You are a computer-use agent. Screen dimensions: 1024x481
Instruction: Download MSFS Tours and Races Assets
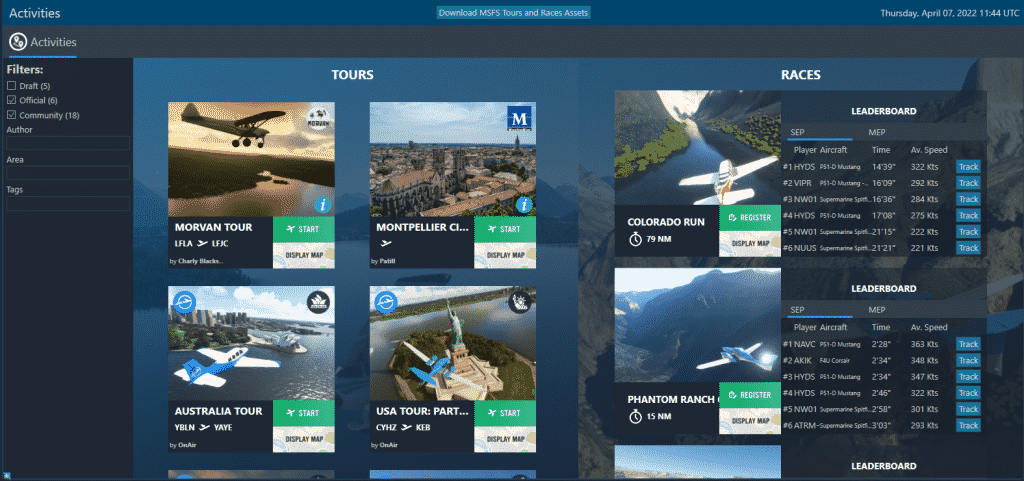[x=513, y=12]
